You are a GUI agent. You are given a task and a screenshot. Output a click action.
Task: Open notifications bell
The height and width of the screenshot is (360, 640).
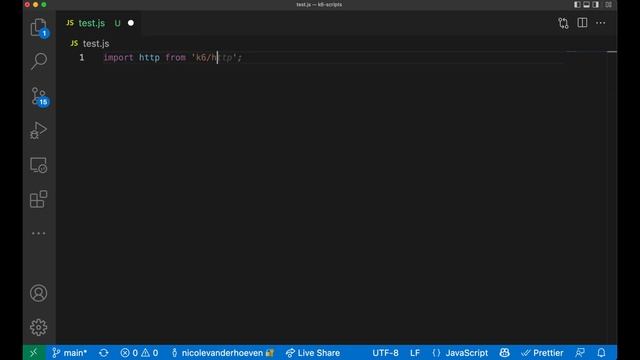tap(601, 353)
